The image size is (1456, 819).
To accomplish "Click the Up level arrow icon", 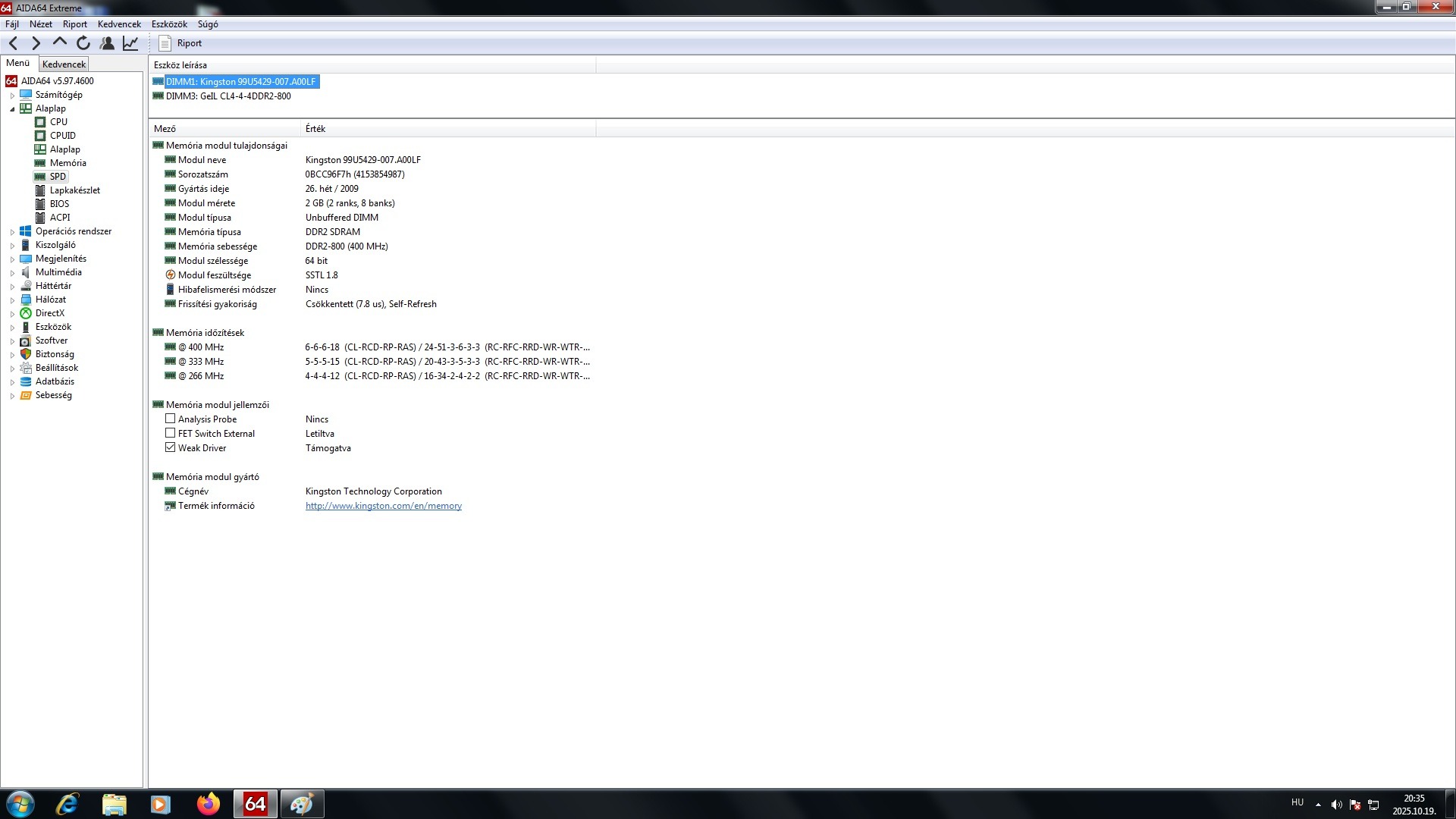I will pos(60,43).
